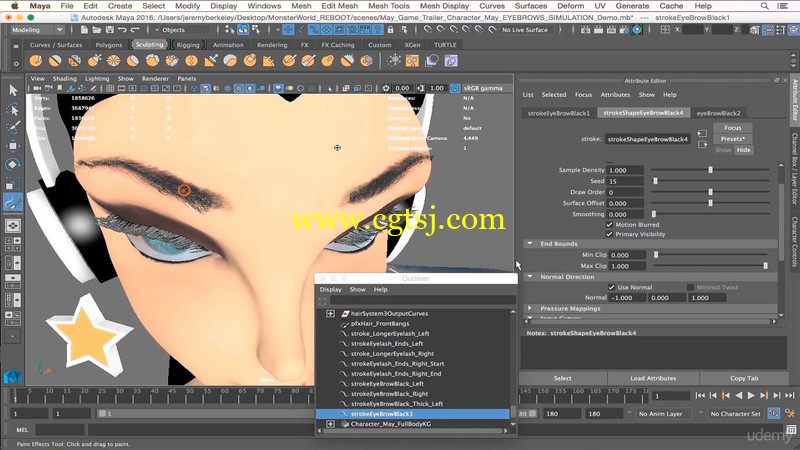Activate the Paint Effects brush tool
This screenshot has width=800, height=450.
[13, 202]
